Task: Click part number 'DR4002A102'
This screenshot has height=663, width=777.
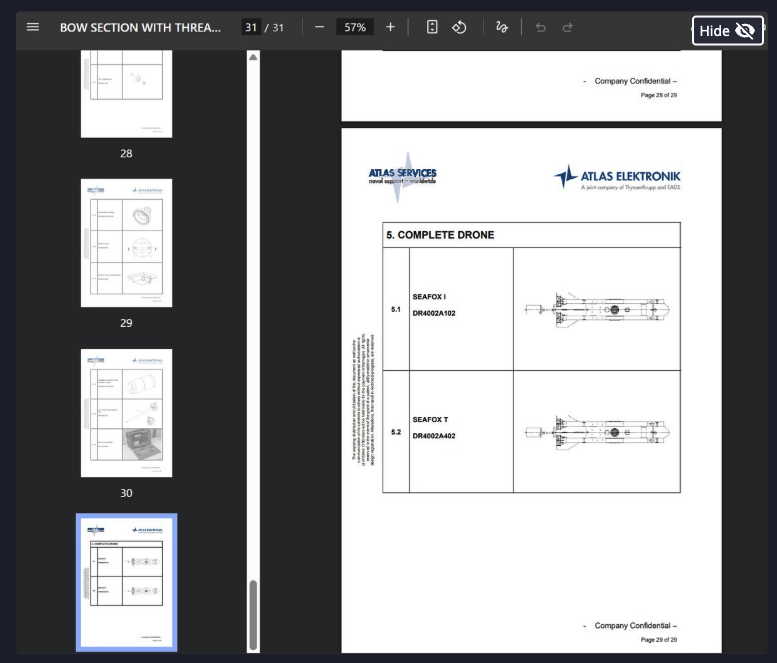Action: point(434,313)
